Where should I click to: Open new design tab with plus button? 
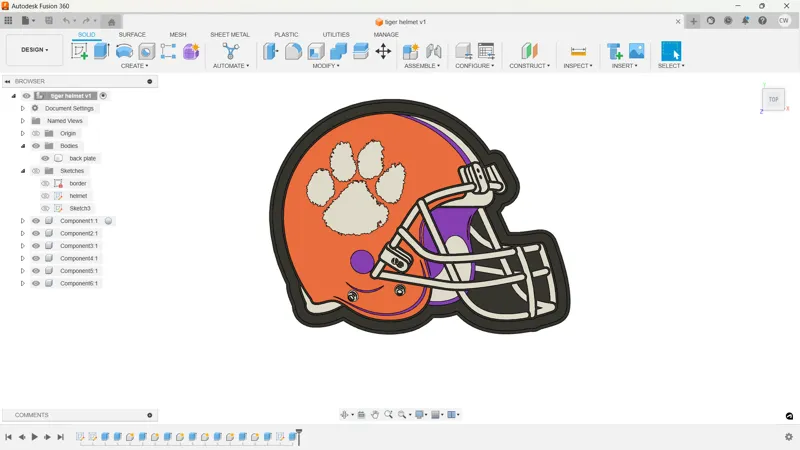693,21
